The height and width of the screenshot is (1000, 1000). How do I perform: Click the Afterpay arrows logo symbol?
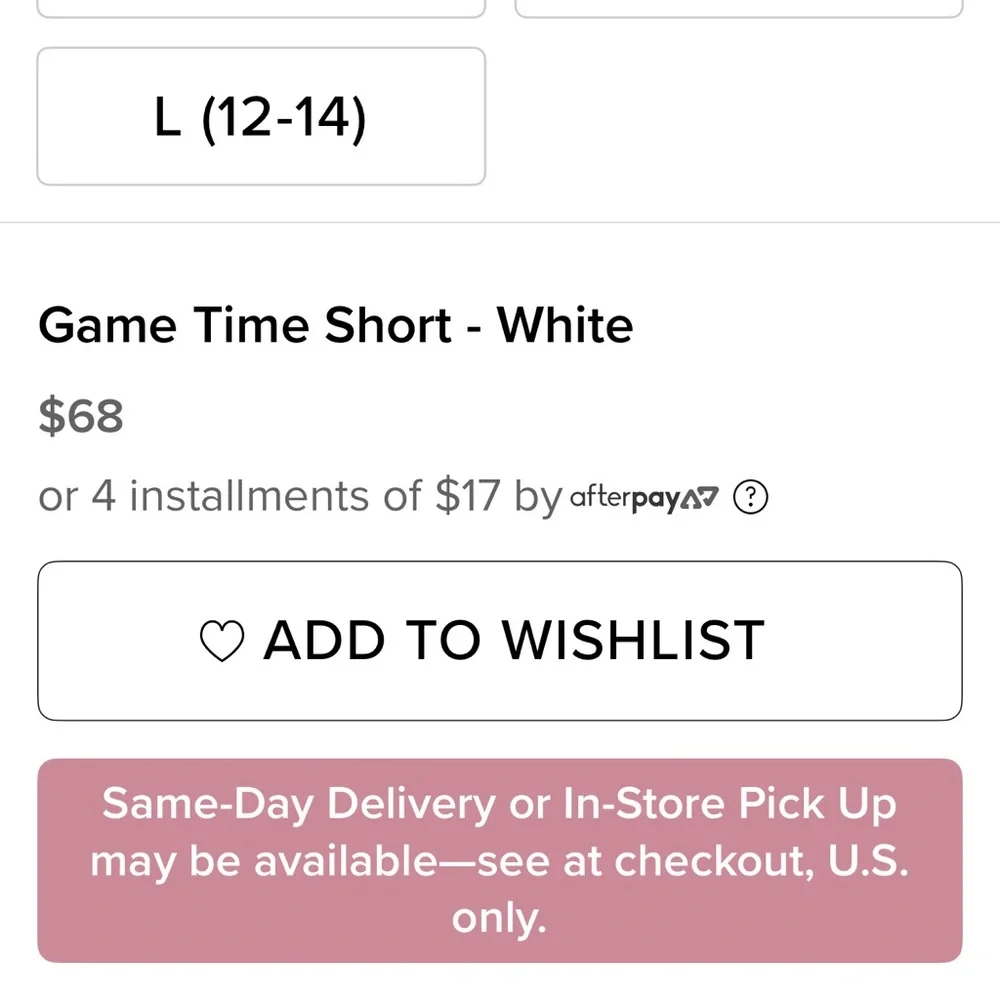click(x=700, y=497)
